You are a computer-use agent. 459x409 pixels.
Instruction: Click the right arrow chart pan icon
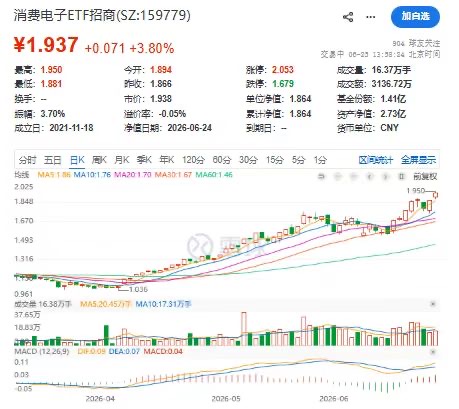click(x=385, y=177)
